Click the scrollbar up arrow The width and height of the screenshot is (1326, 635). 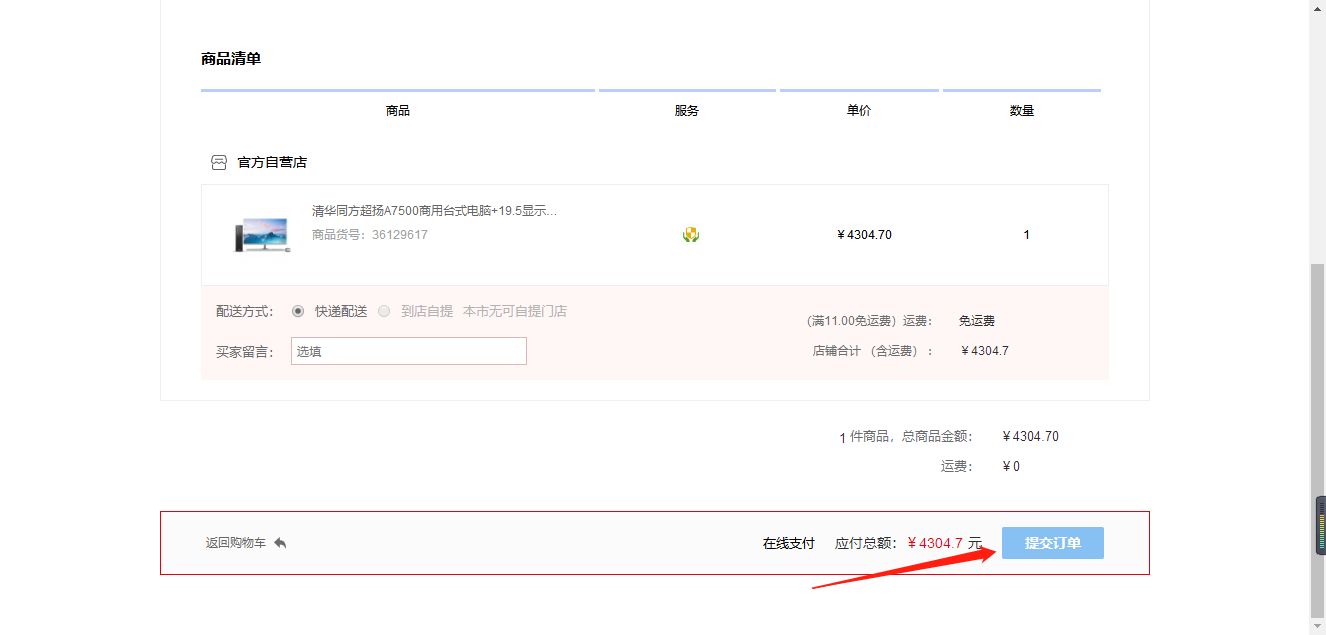point(1318,7)
